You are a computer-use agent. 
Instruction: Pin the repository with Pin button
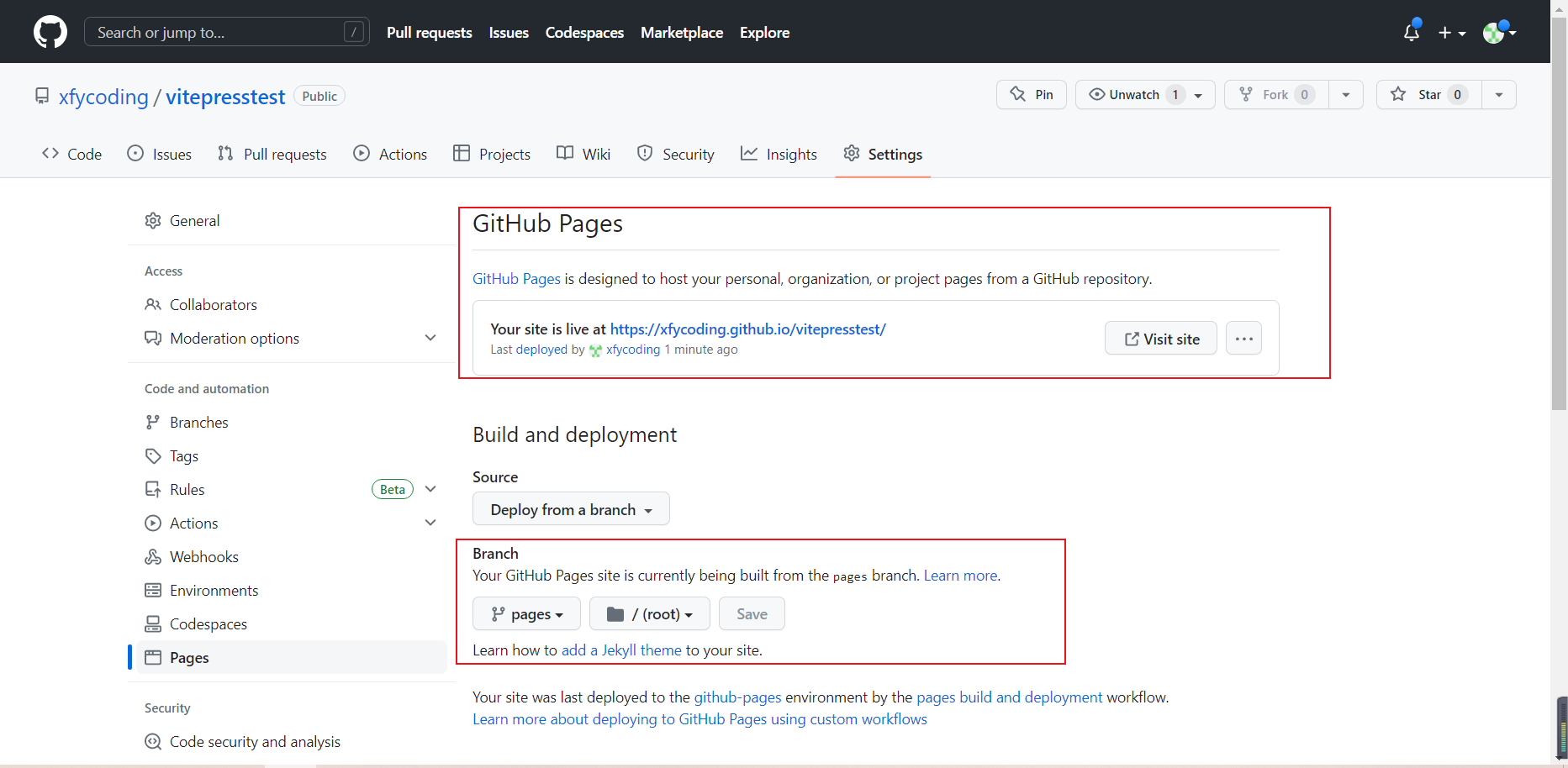[x=1032, y=95]
